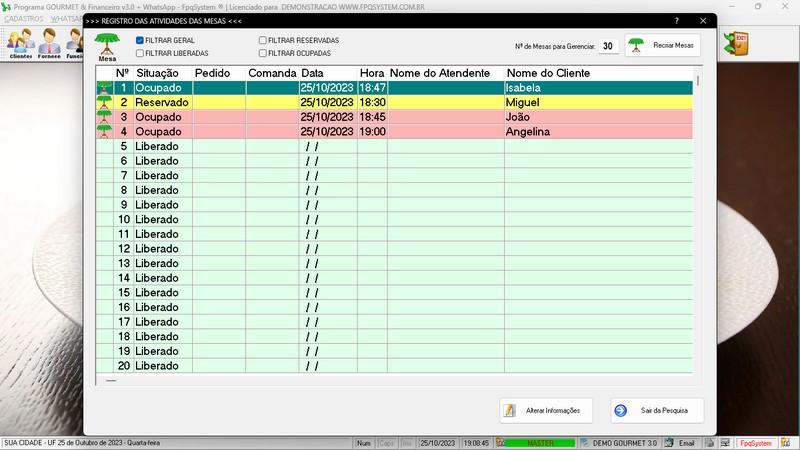Select the row 13 Liberado cell
Viewport: 800px width, 450px height.
click(x=163, y=263)
